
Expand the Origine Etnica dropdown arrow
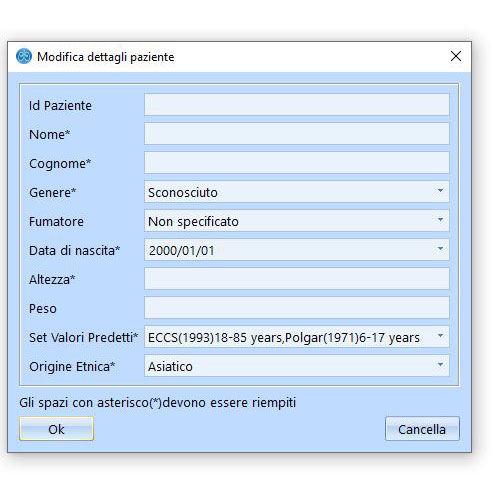point(440,365)
